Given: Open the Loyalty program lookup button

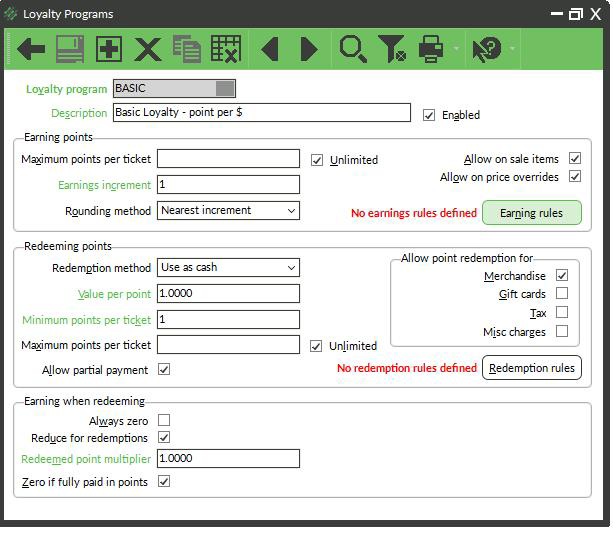Looking at the screenshot, I should (225, 88).
